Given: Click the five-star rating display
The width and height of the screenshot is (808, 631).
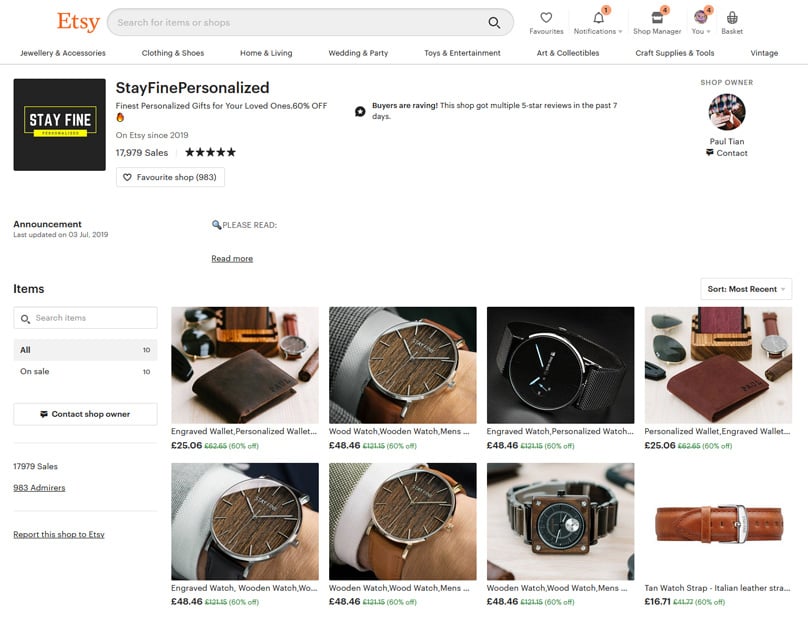Looking at the screenshot, I should tap(211, 151).
